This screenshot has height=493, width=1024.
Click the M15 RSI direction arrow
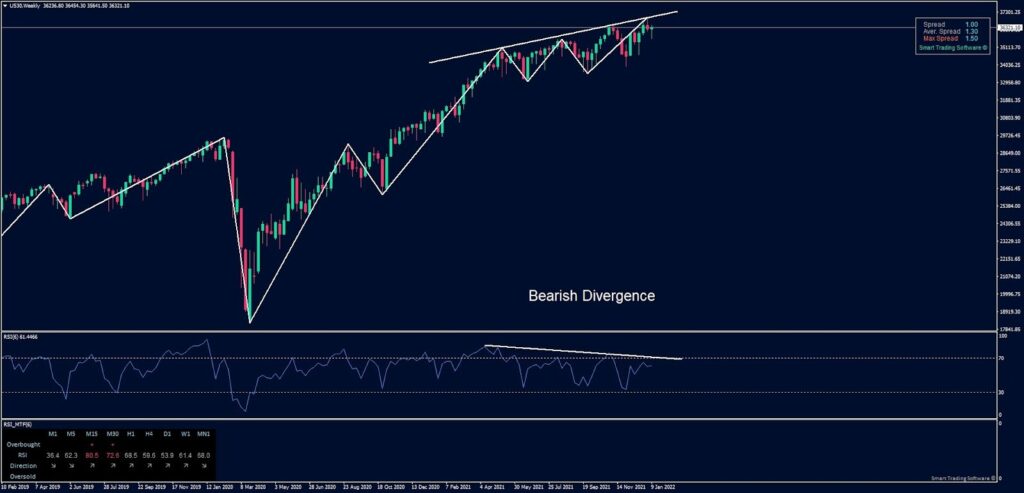[x=91, y=466]
